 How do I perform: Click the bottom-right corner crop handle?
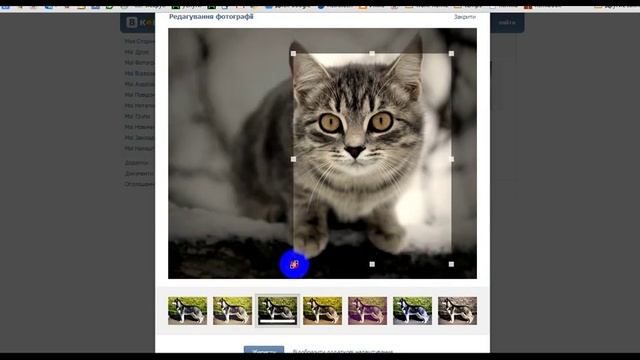click(451, 264)
